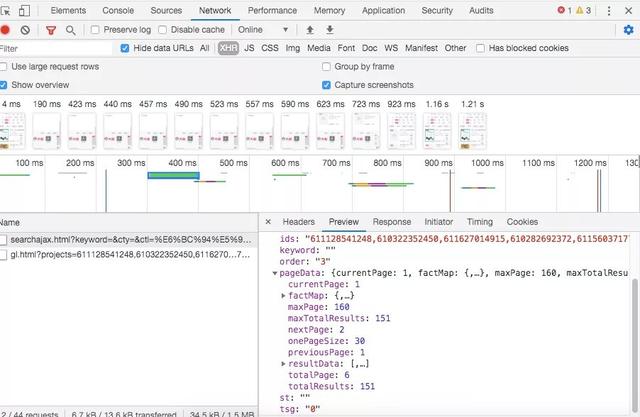
Task: Expand the resultData array
Action: coord(283,364)
